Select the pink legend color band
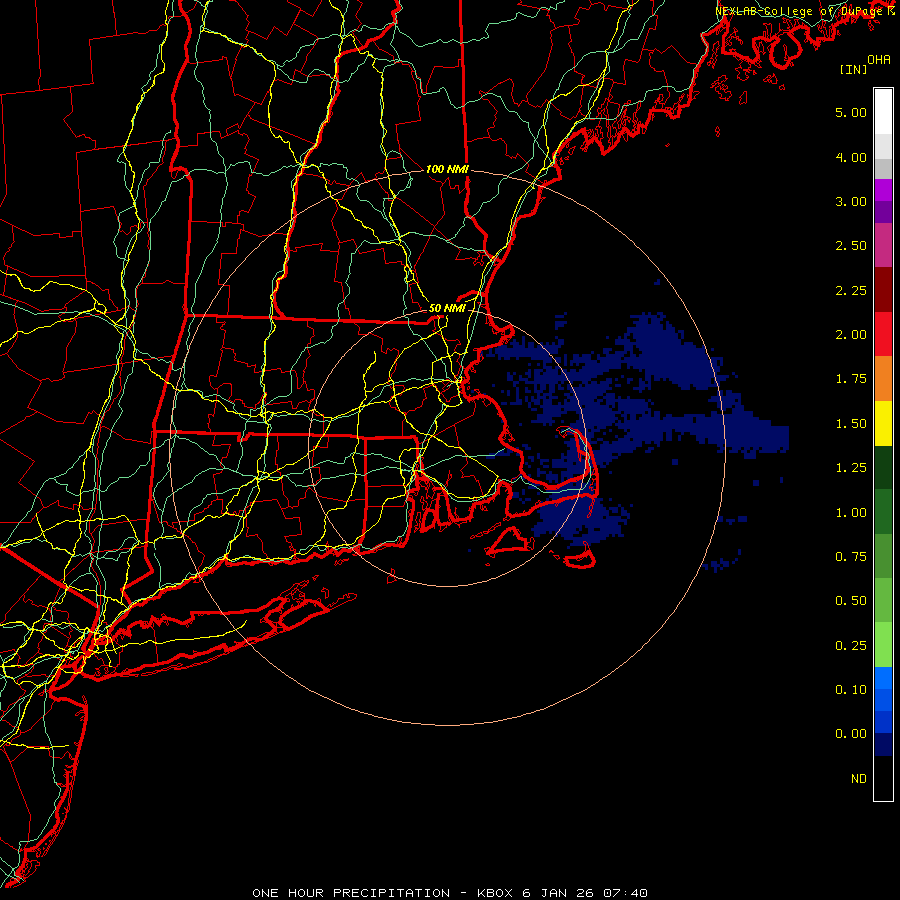 pos(883,245)
